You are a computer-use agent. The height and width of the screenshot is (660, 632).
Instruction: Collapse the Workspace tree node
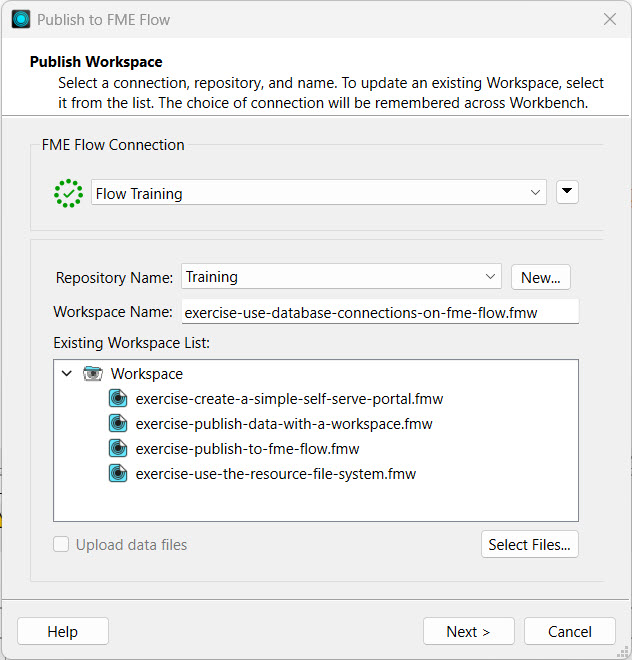click(x=67, y=374)
